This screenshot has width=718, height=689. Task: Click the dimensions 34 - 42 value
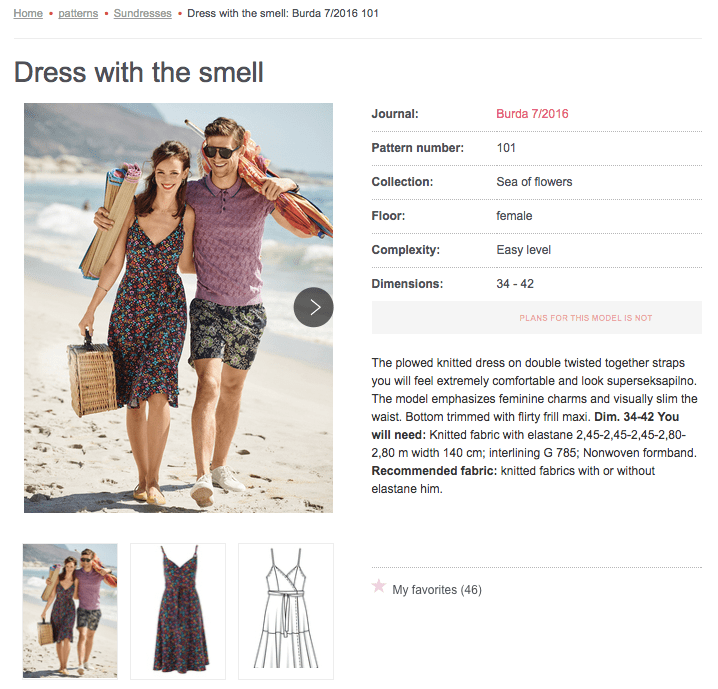point(516,284)
